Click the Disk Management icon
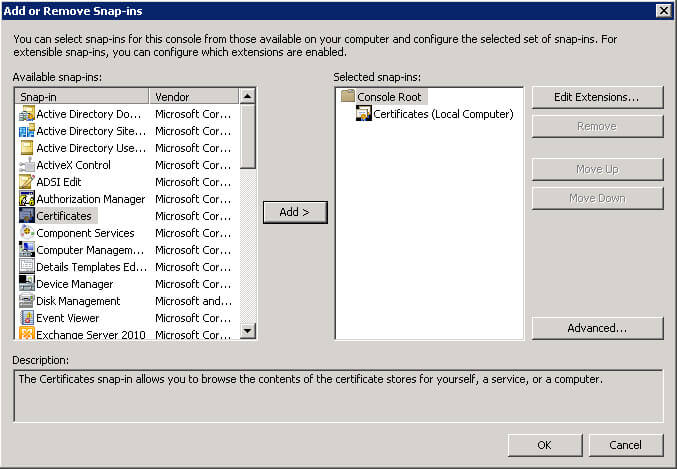Screen dimensions: 677x469 click(x=27, y=301)
